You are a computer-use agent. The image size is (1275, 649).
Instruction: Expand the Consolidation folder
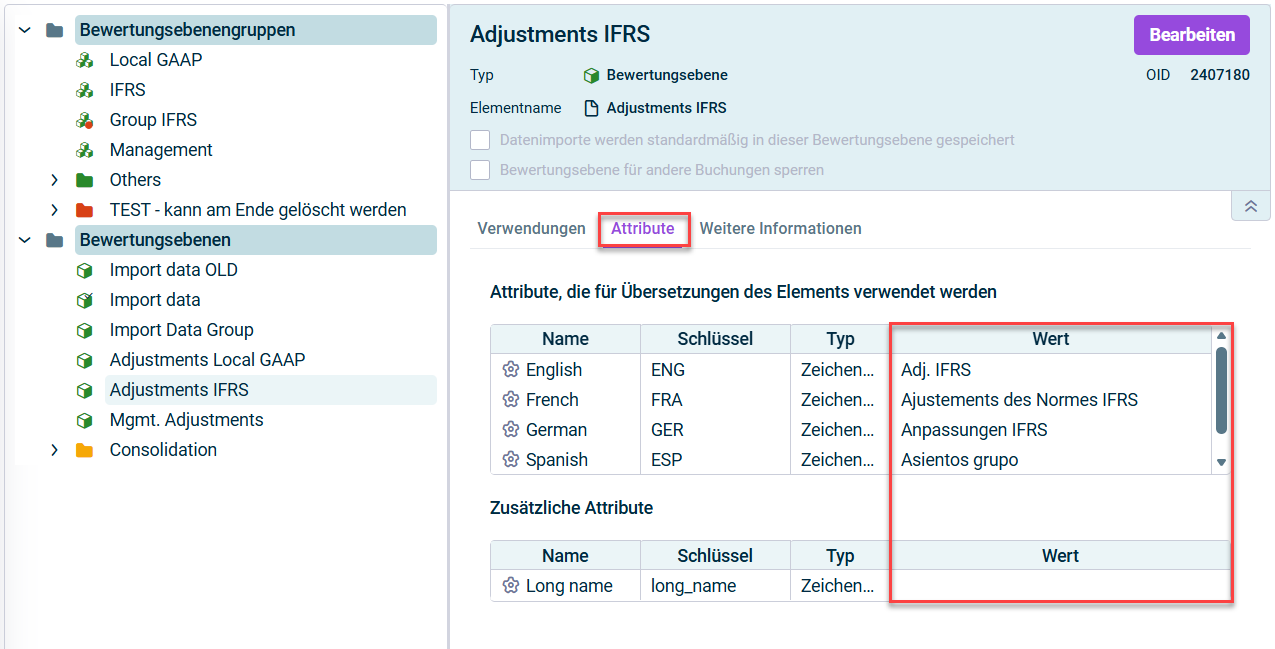(55, 449)
